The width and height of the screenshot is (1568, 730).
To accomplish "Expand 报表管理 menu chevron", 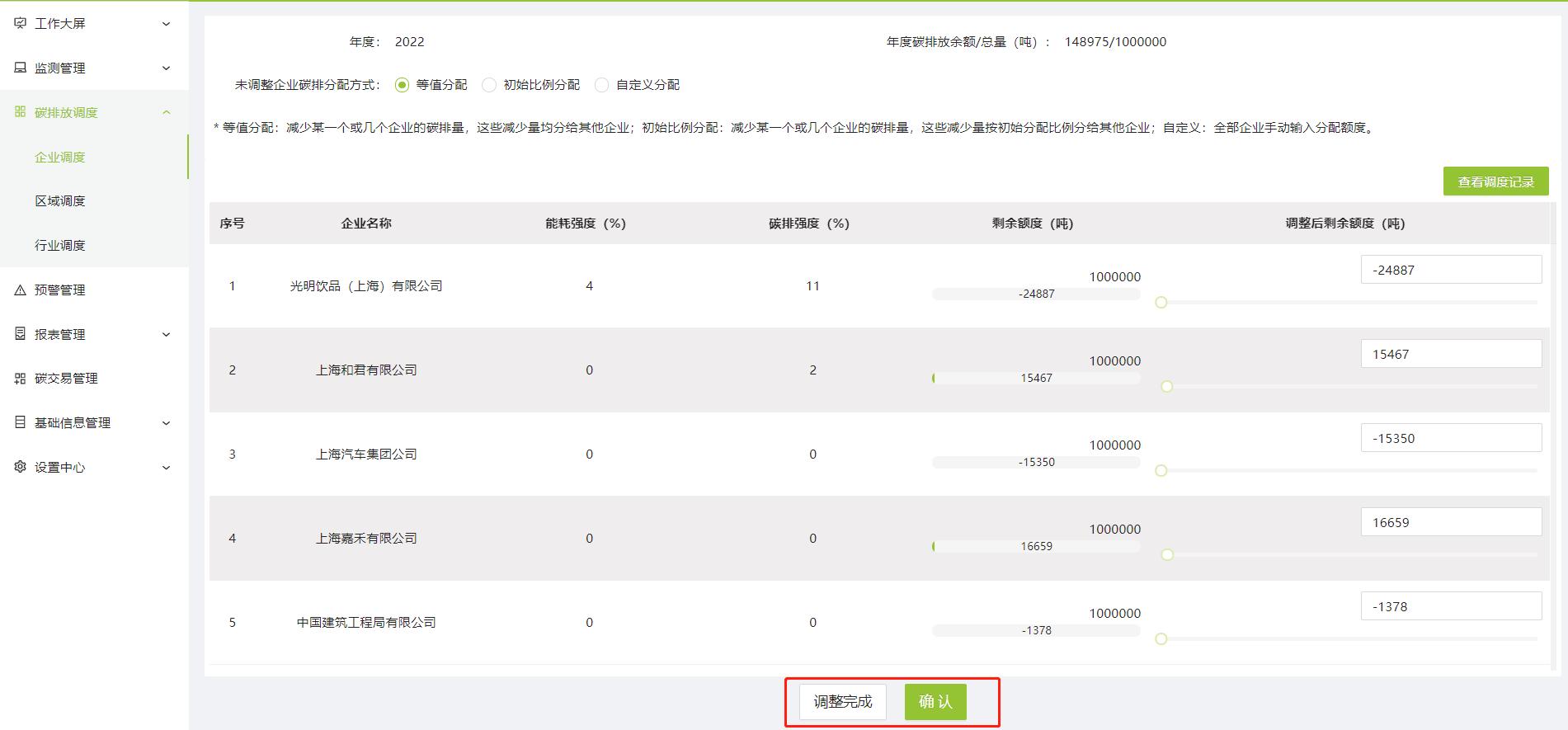I will pos(166,334).
